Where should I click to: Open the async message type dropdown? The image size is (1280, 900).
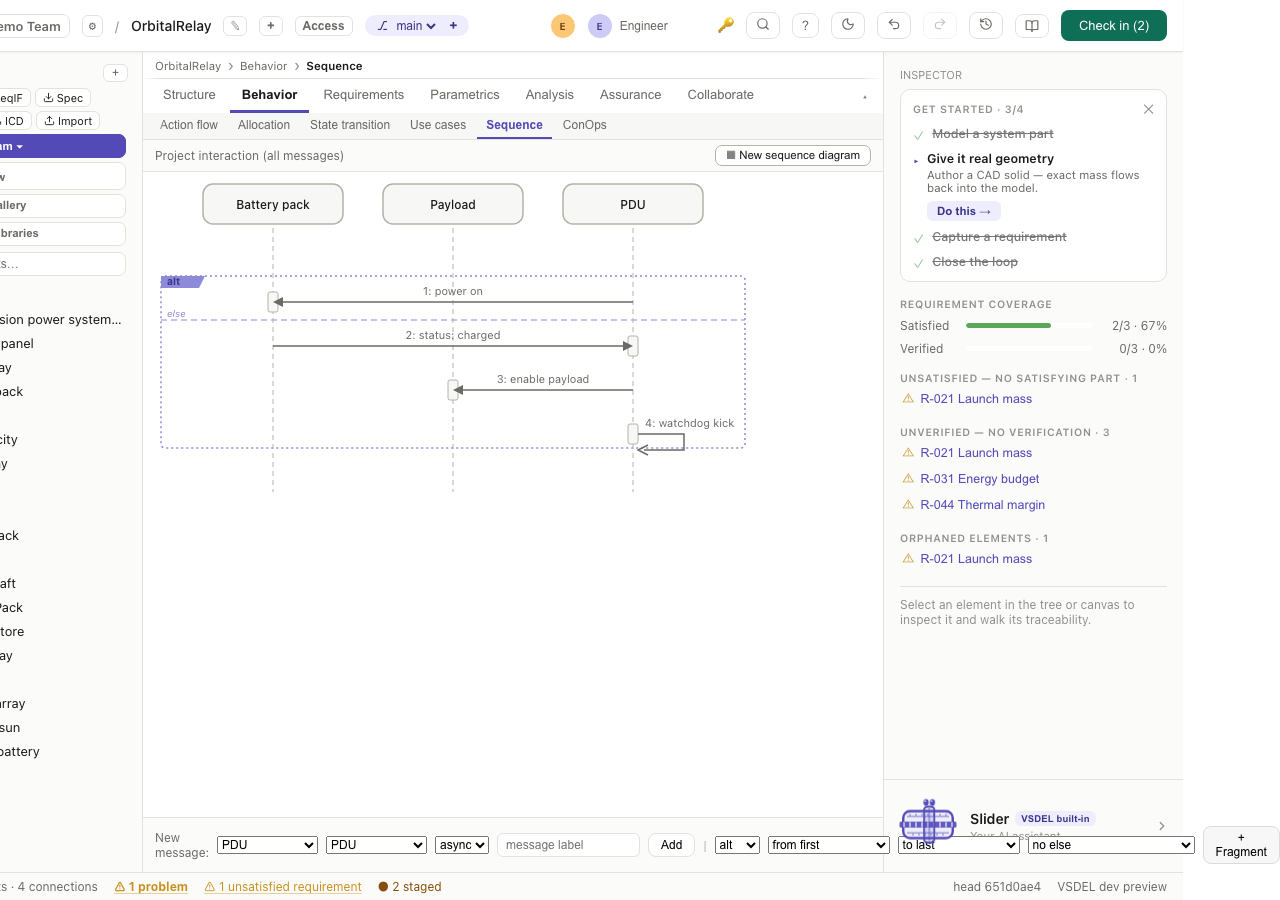click(462, 845)
